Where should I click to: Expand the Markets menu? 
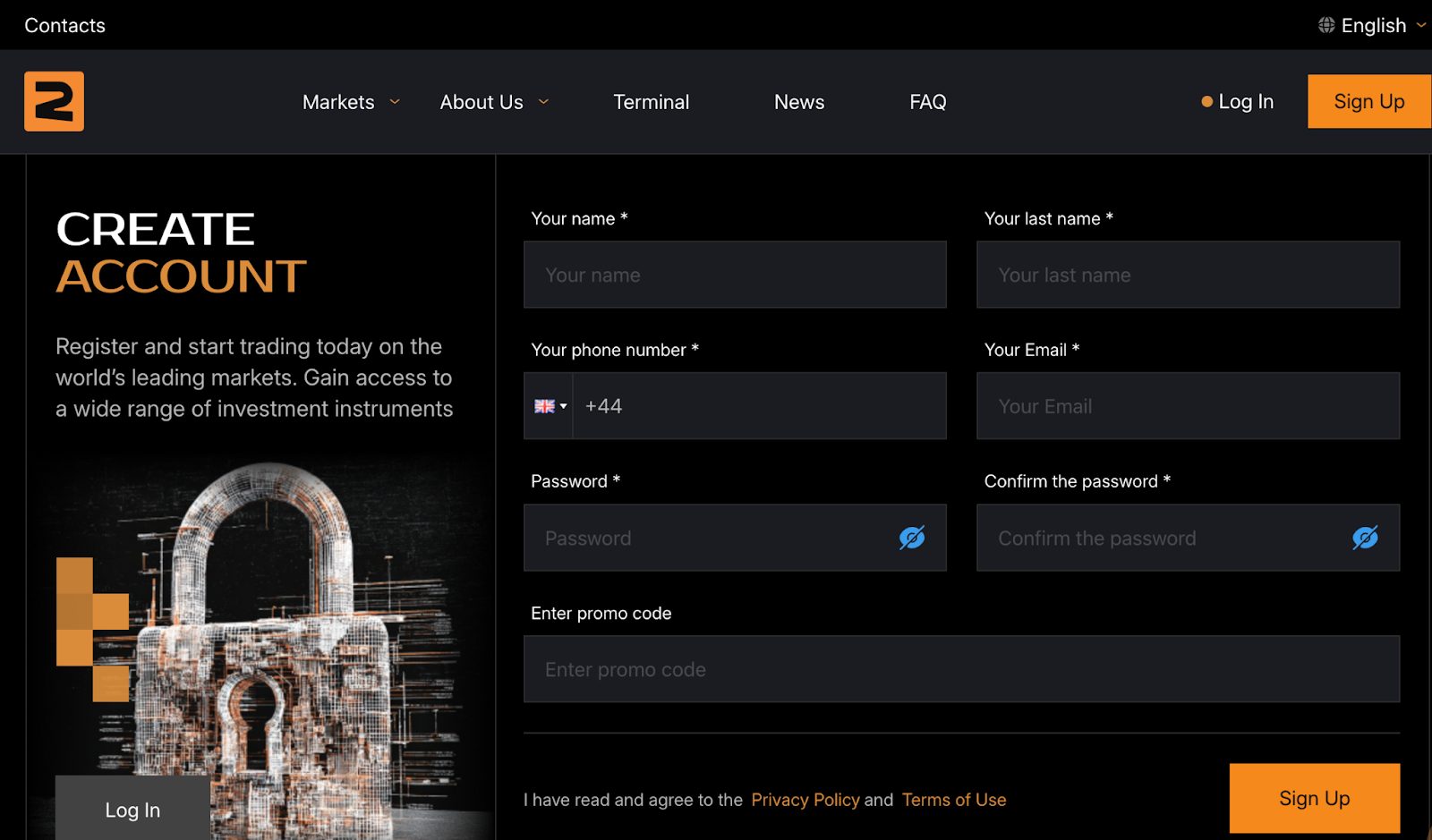[x=350, y=102]
